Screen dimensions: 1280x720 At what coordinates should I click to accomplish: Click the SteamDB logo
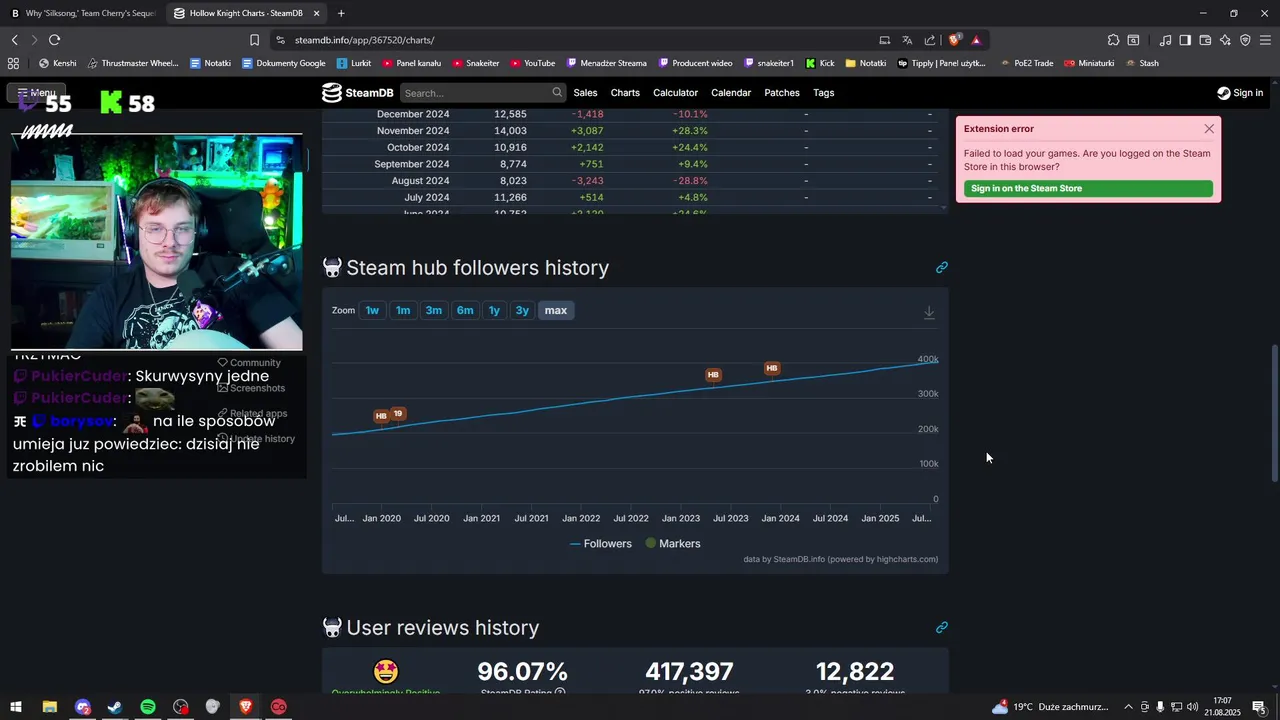coord(357,93)
